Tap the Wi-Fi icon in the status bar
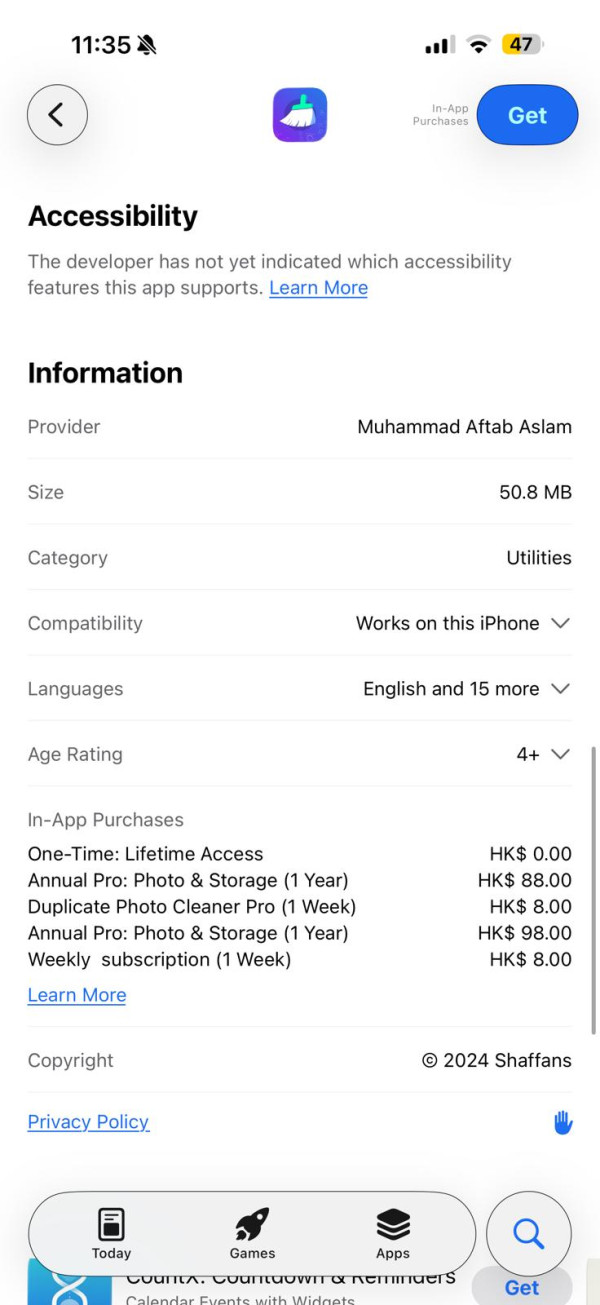Image resolution: width=600 pixels, height=1305 pixels. [x=479, y=44]
